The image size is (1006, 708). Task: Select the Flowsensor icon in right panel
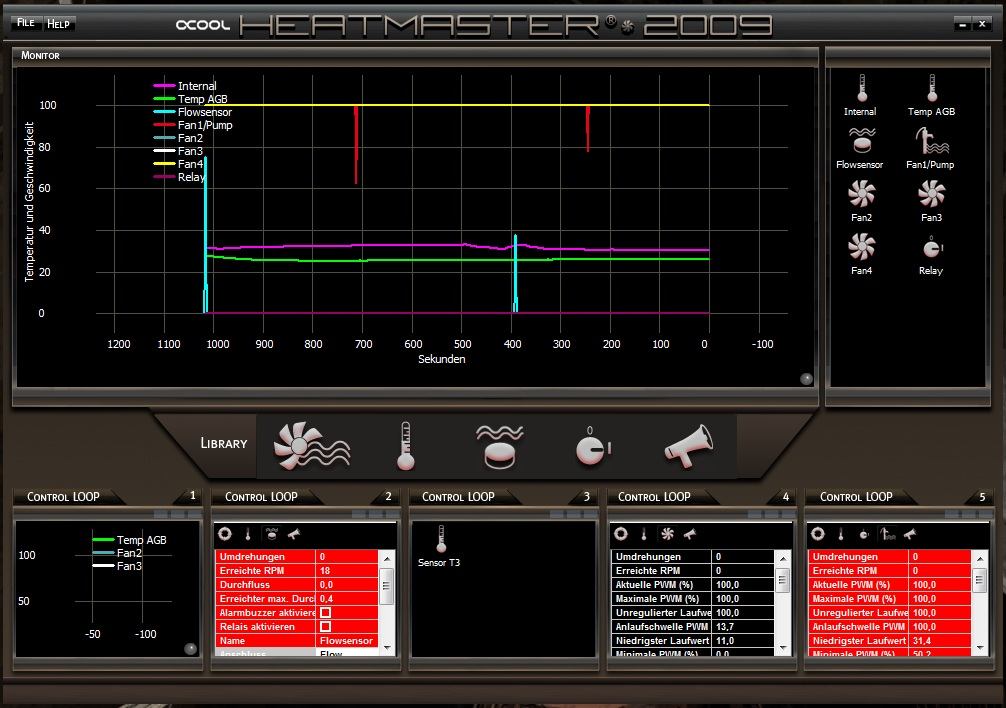point(862,140)
